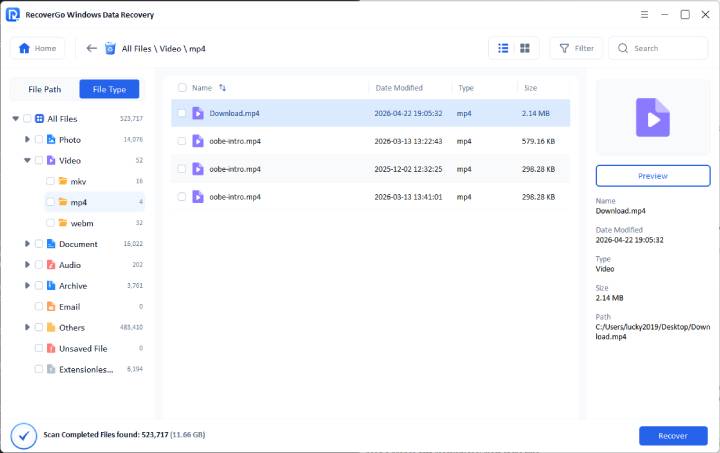Check the Video category checkbox
The width and height of the screenshot is (720, 453).
(x=39, y=160)
